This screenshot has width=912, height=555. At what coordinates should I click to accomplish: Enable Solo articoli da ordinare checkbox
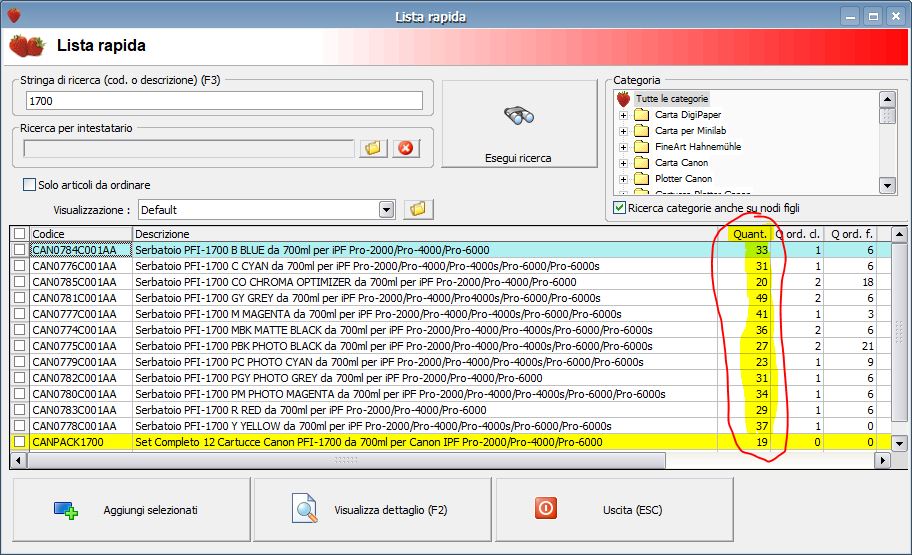[x=29, y=185]
